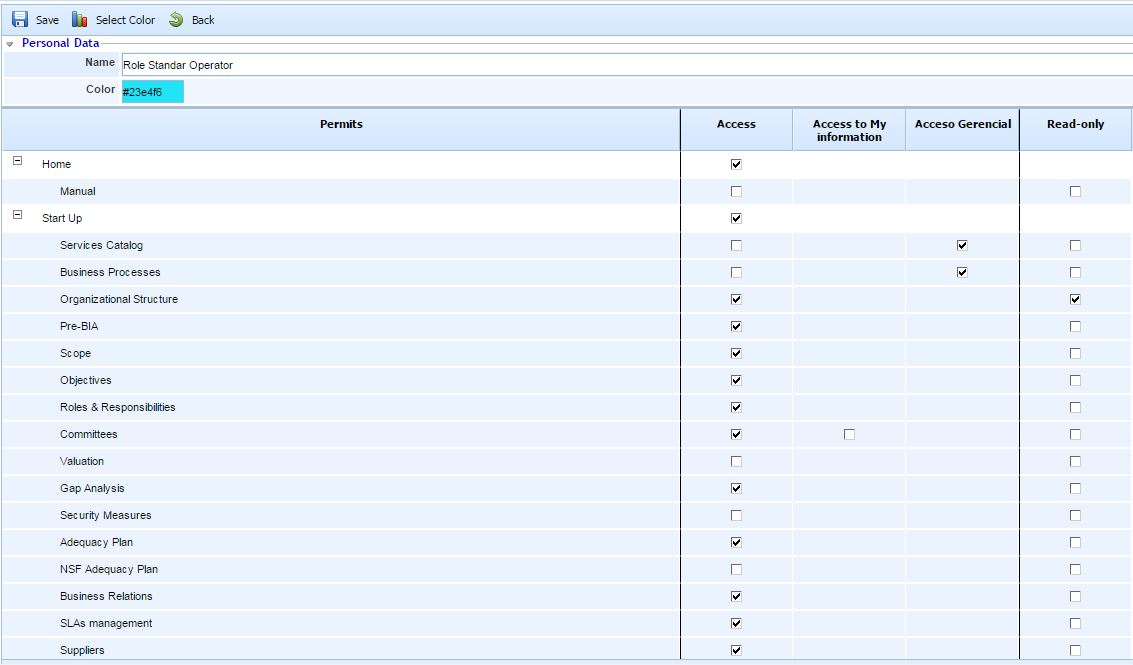Click the Acceso Gerencial column header
Screen dimensions: 1133x665
(962, 125)
